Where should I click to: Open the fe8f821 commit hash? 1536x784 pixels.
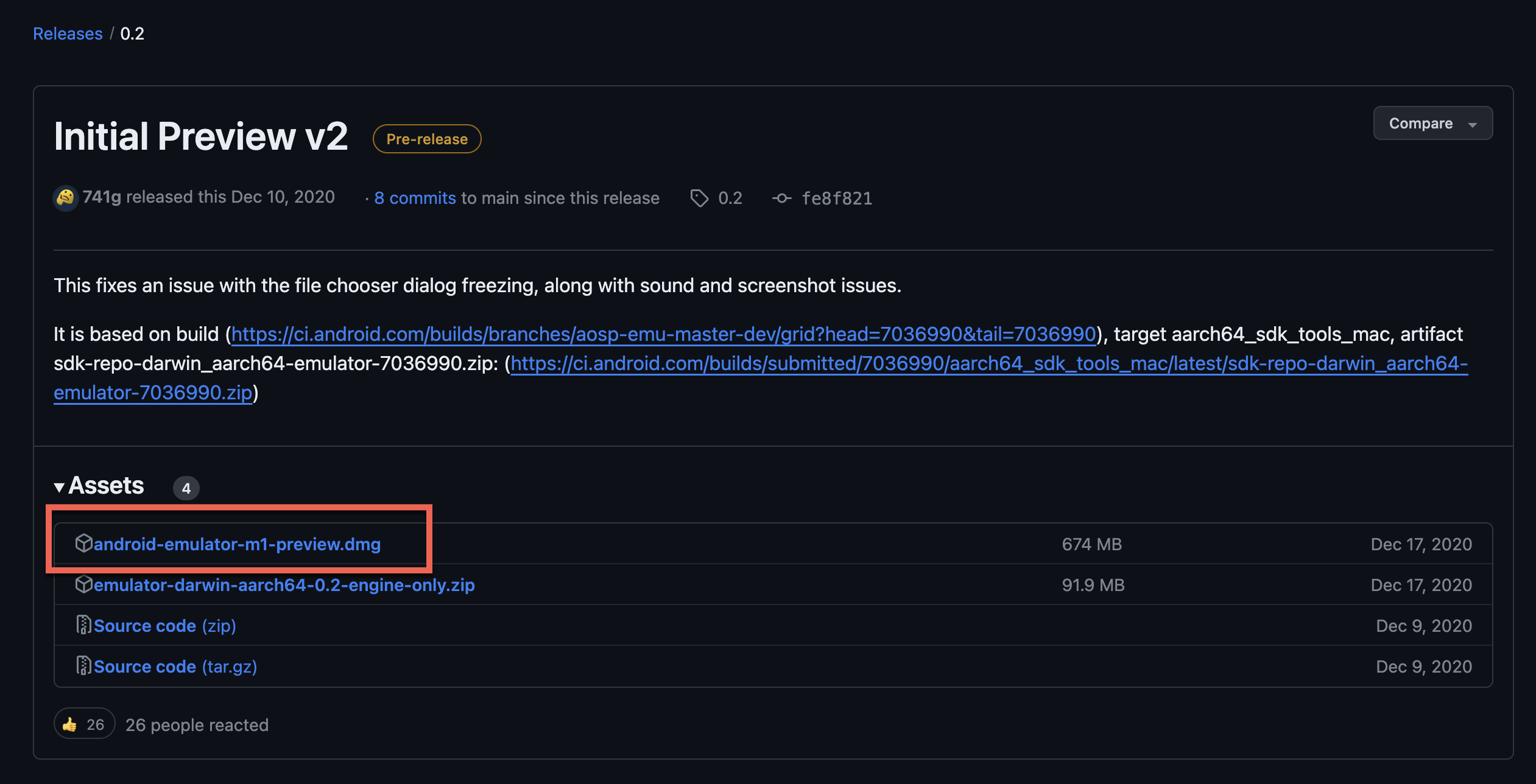tap(837, 198)
